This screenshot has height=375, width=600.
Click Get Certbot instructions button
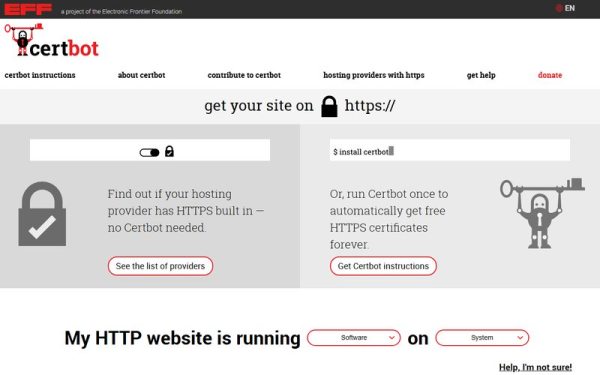pos(383,266)
